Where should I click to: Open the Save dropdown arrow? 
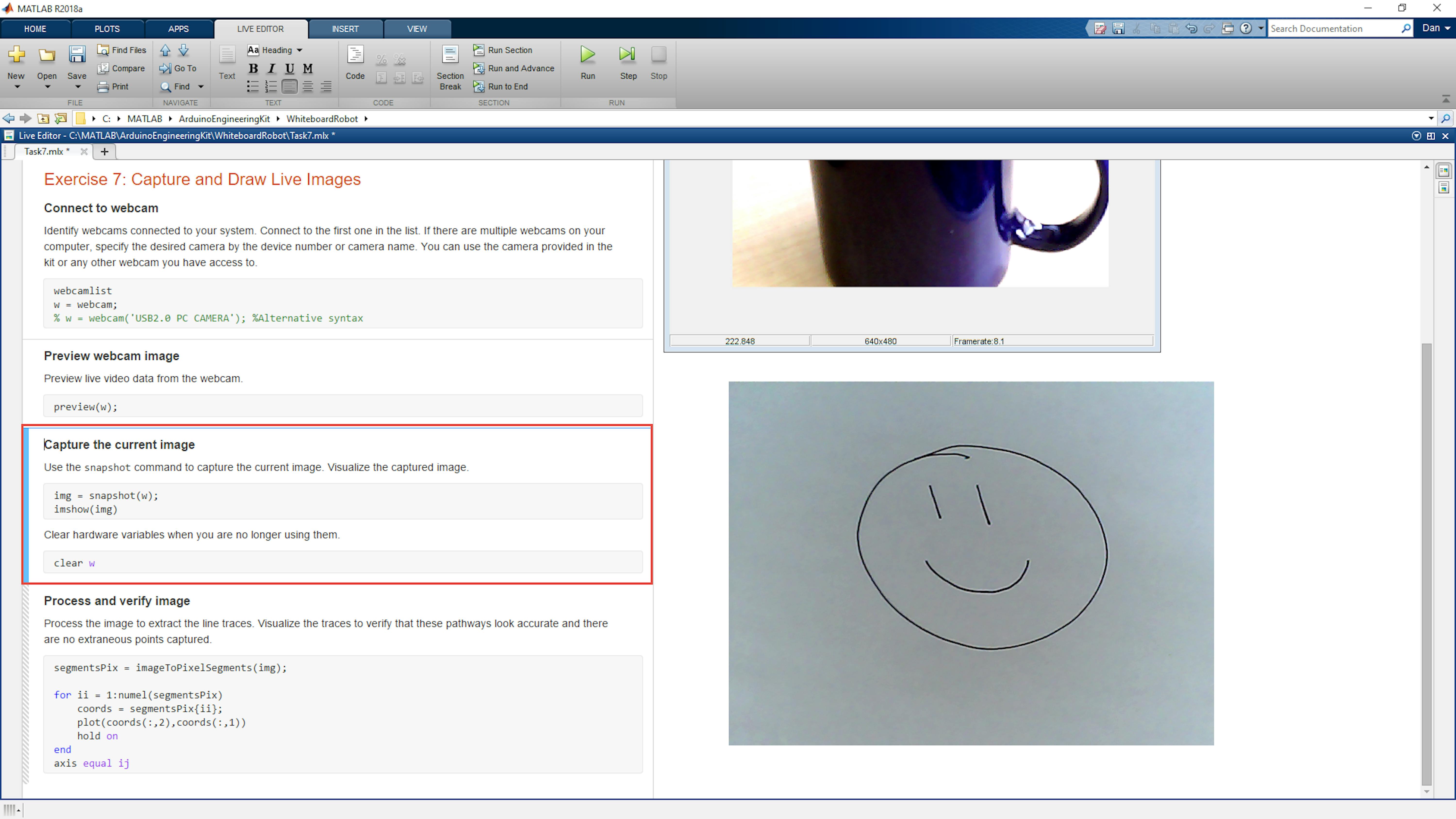click(77, 87)
